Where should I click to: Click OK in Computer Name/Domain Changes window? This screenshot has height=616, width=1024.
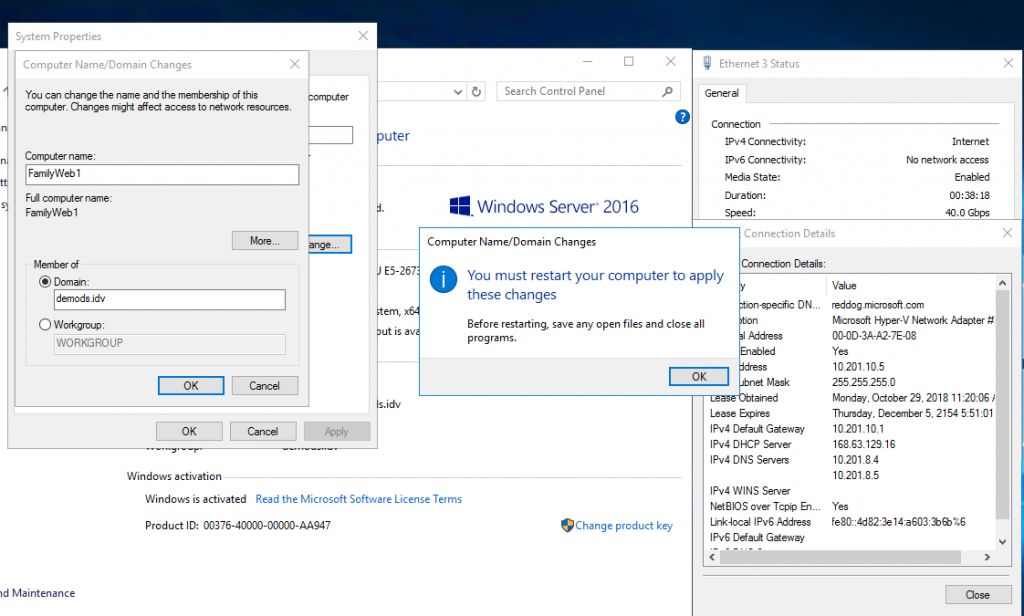(x=191, y=386)
